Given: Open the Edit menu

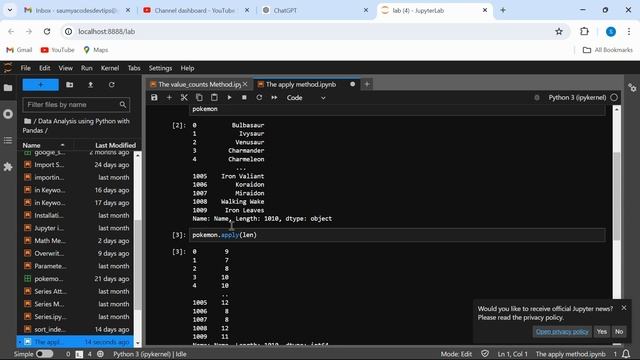Looking at the screenshot, I should [x=44, y=68].
